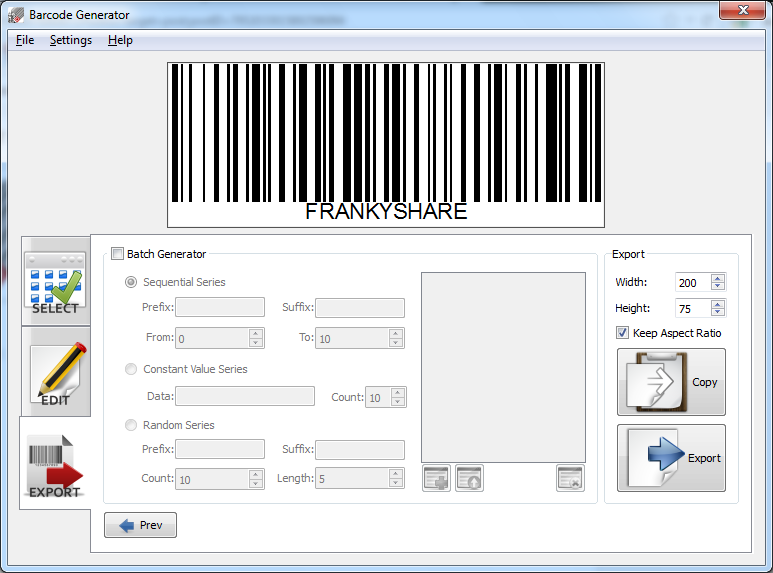Viewport: 773px width, 573px height.
Task: Increase Constant Value Count with up arrow
Action: point(397,393)
